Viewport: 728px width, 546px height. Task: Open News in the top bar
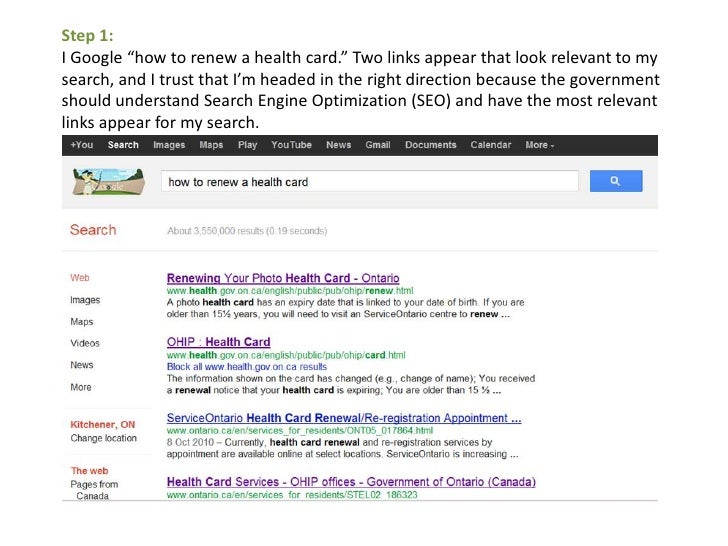pos(338,145)
